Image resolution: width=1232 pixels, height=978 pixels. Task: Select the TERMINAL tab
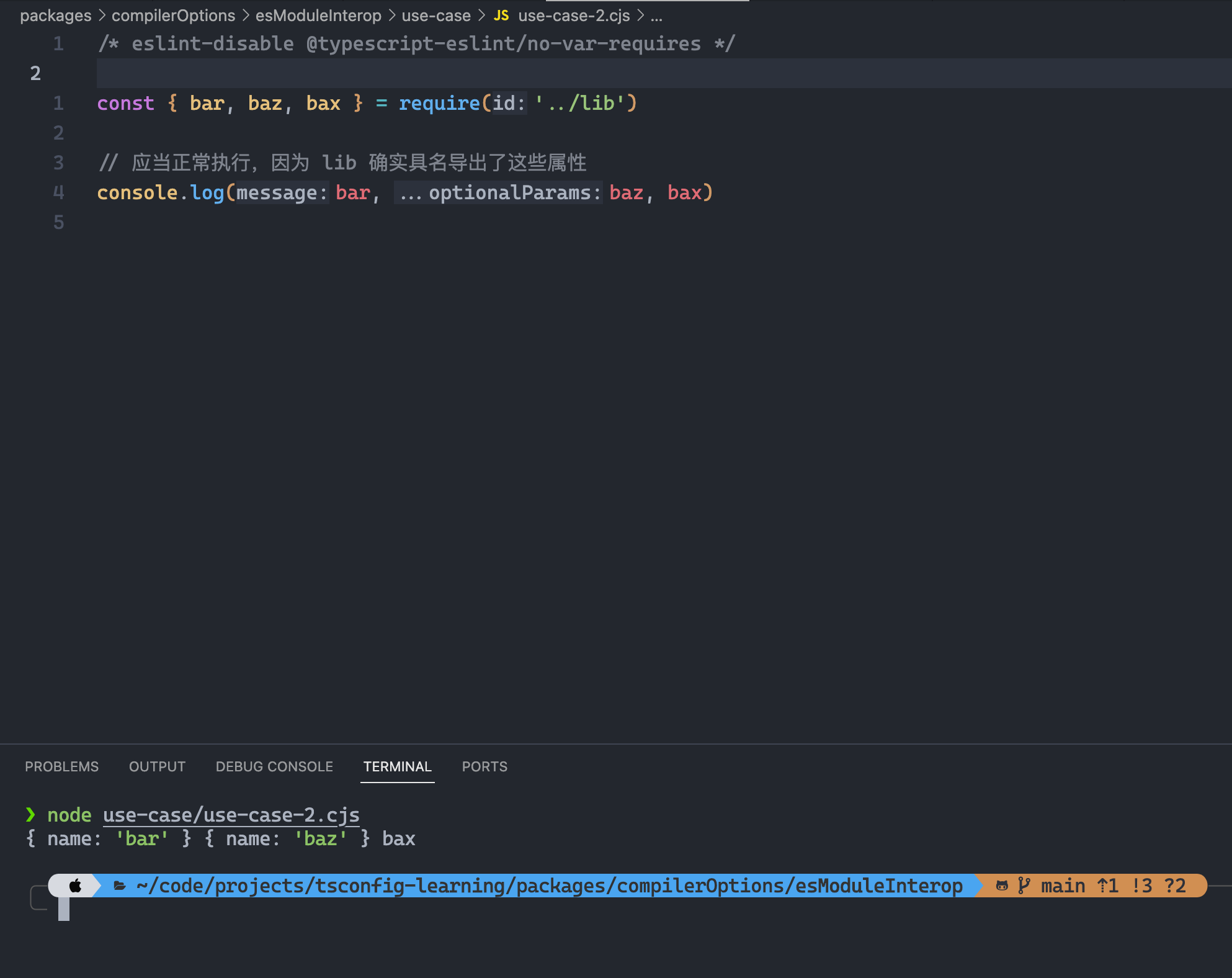pyautogui.click(x=397, y=766)
